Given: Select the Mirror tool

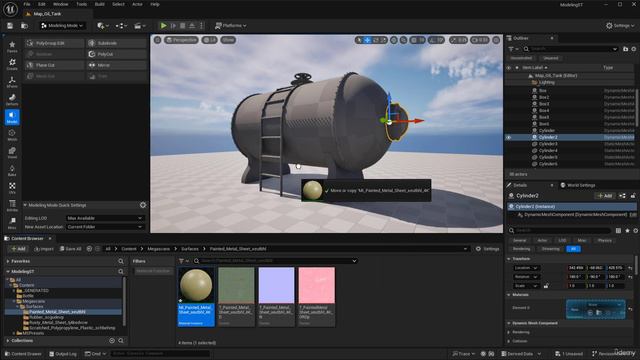Looking at the screenshot, I should tap(117, 65).
